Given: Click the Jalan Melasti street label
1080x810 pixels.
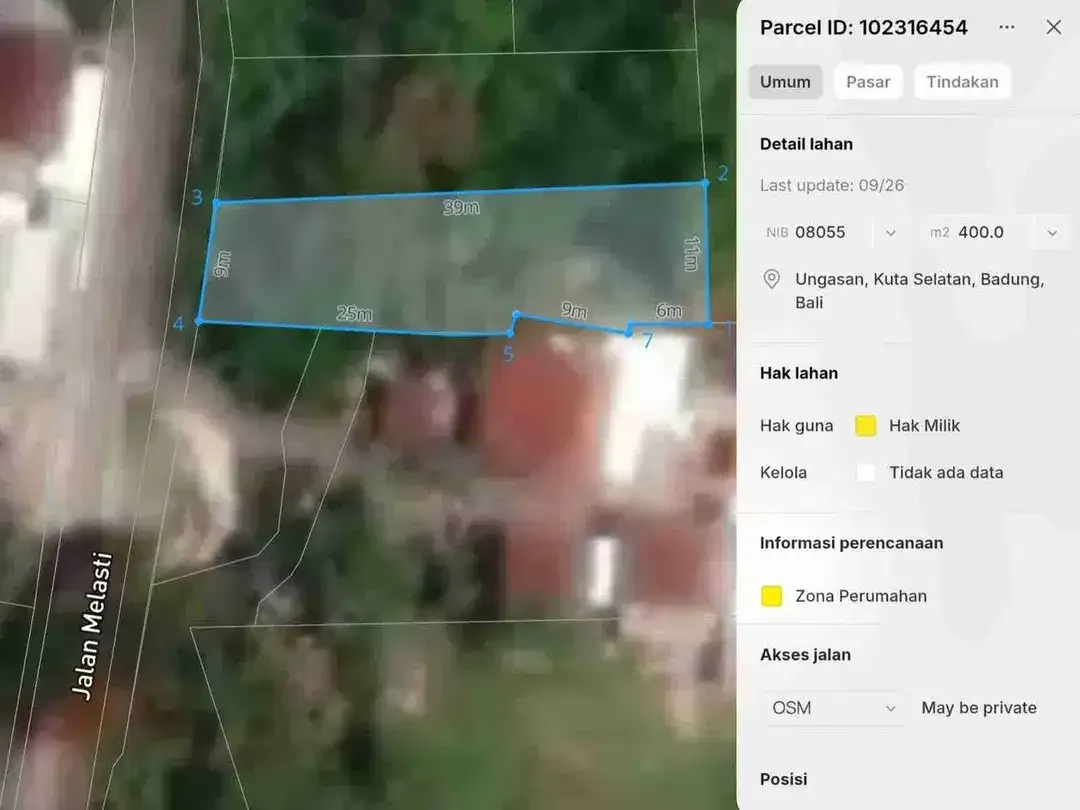Looking at the screenshot, I should pos(92,626).
